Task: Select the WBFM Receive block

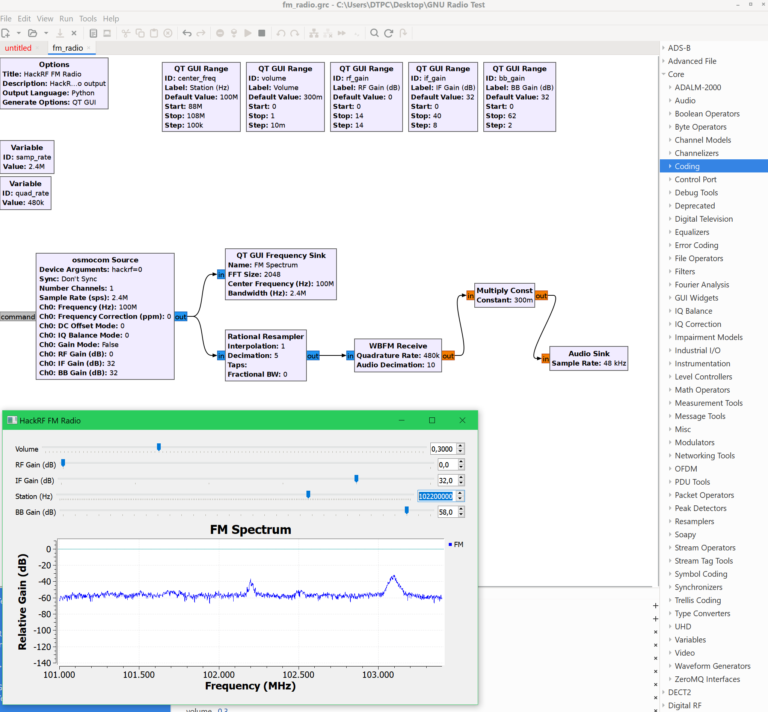Action: [398, 356]
